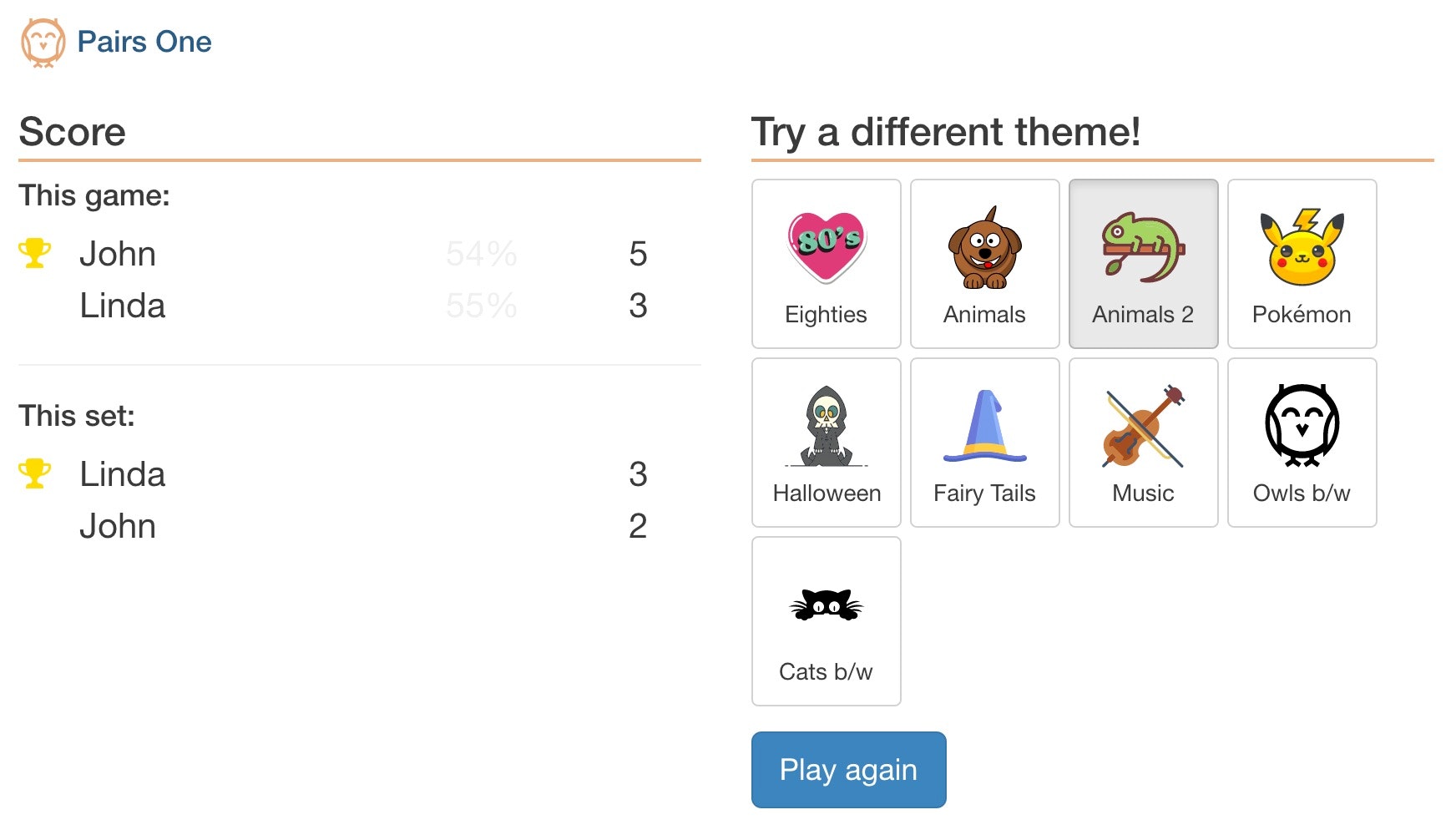Click John's game score of 5
Viewport: 1456px width, 835px height.
point(638,254)
